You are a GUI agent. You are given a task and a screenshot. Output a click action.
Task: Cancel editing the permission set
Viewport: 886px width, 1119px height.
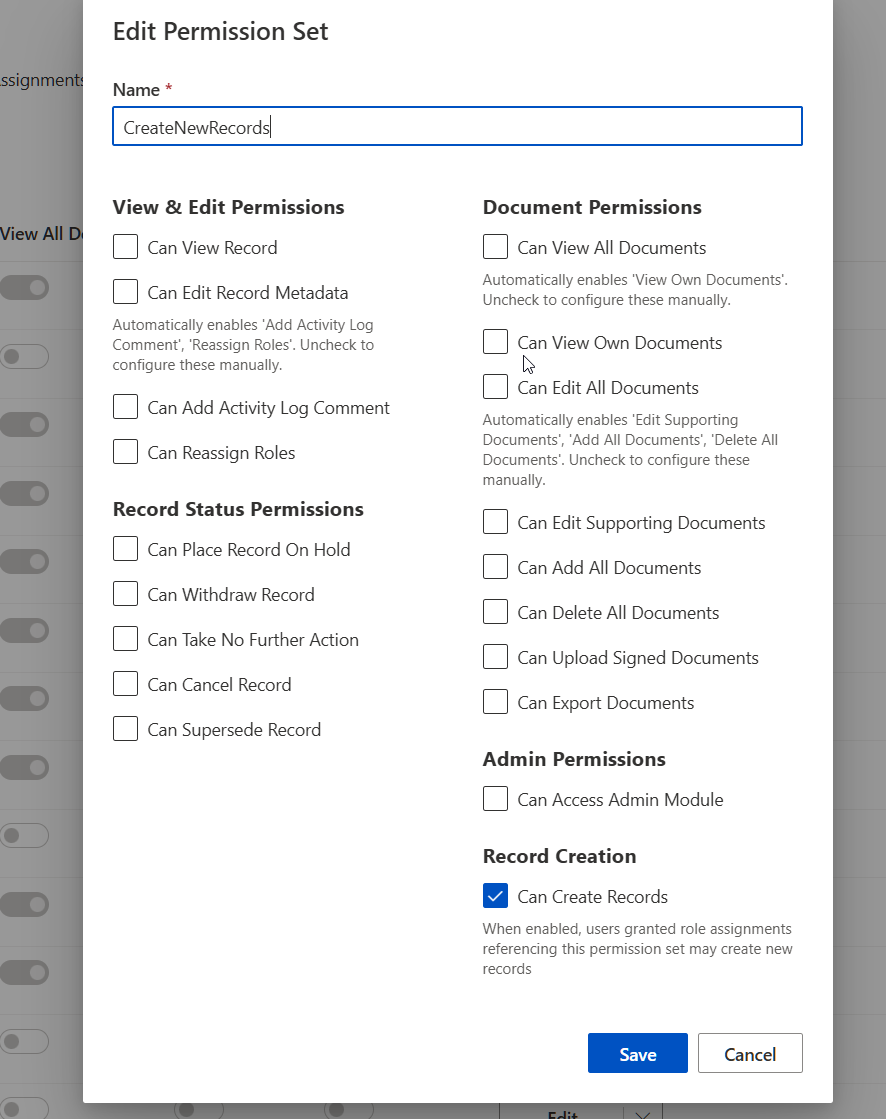tap(750, 1053)
